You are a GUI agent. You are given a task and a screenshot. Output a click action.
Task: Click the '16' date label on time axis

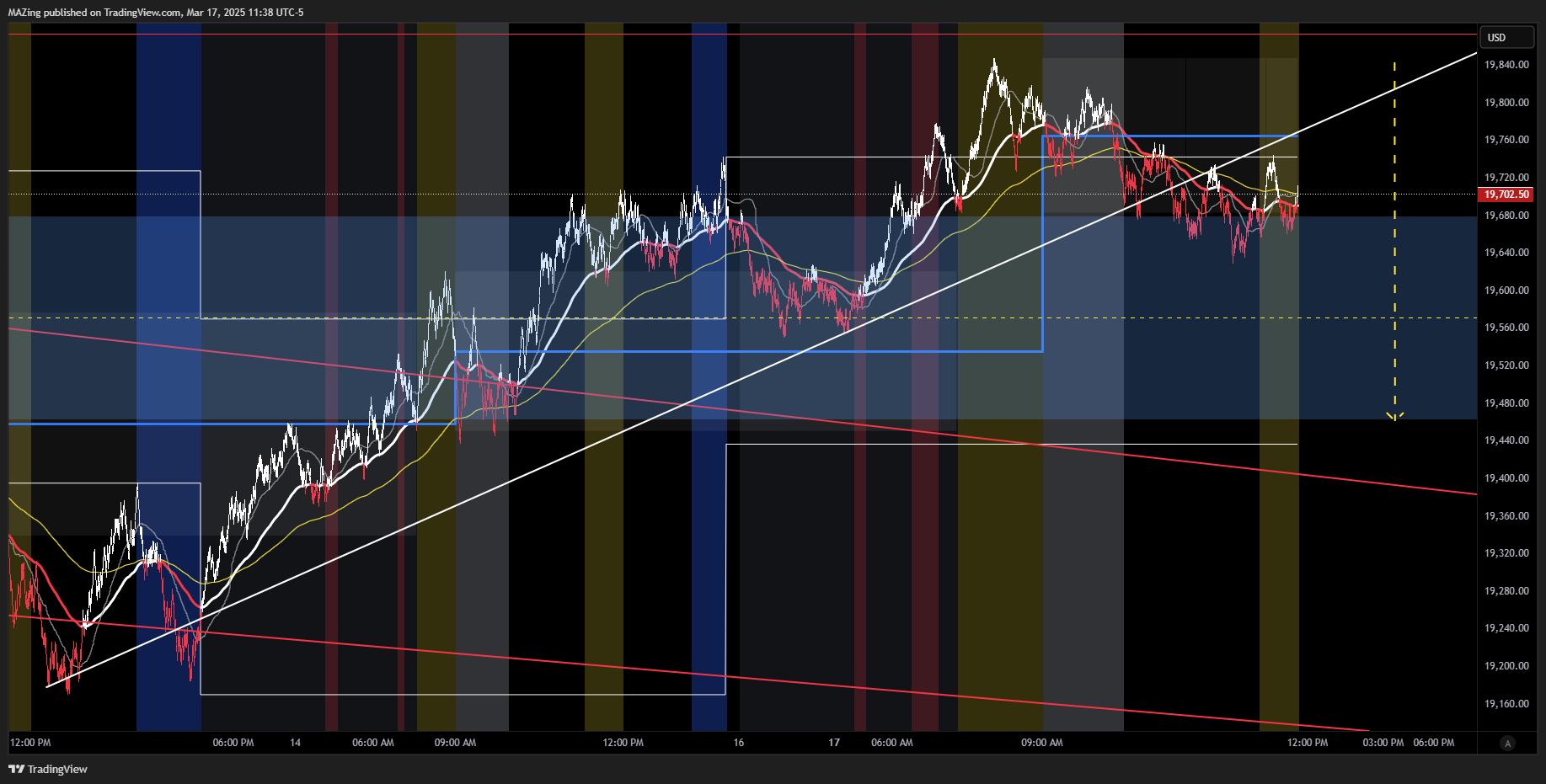click(x=738, y=743)
